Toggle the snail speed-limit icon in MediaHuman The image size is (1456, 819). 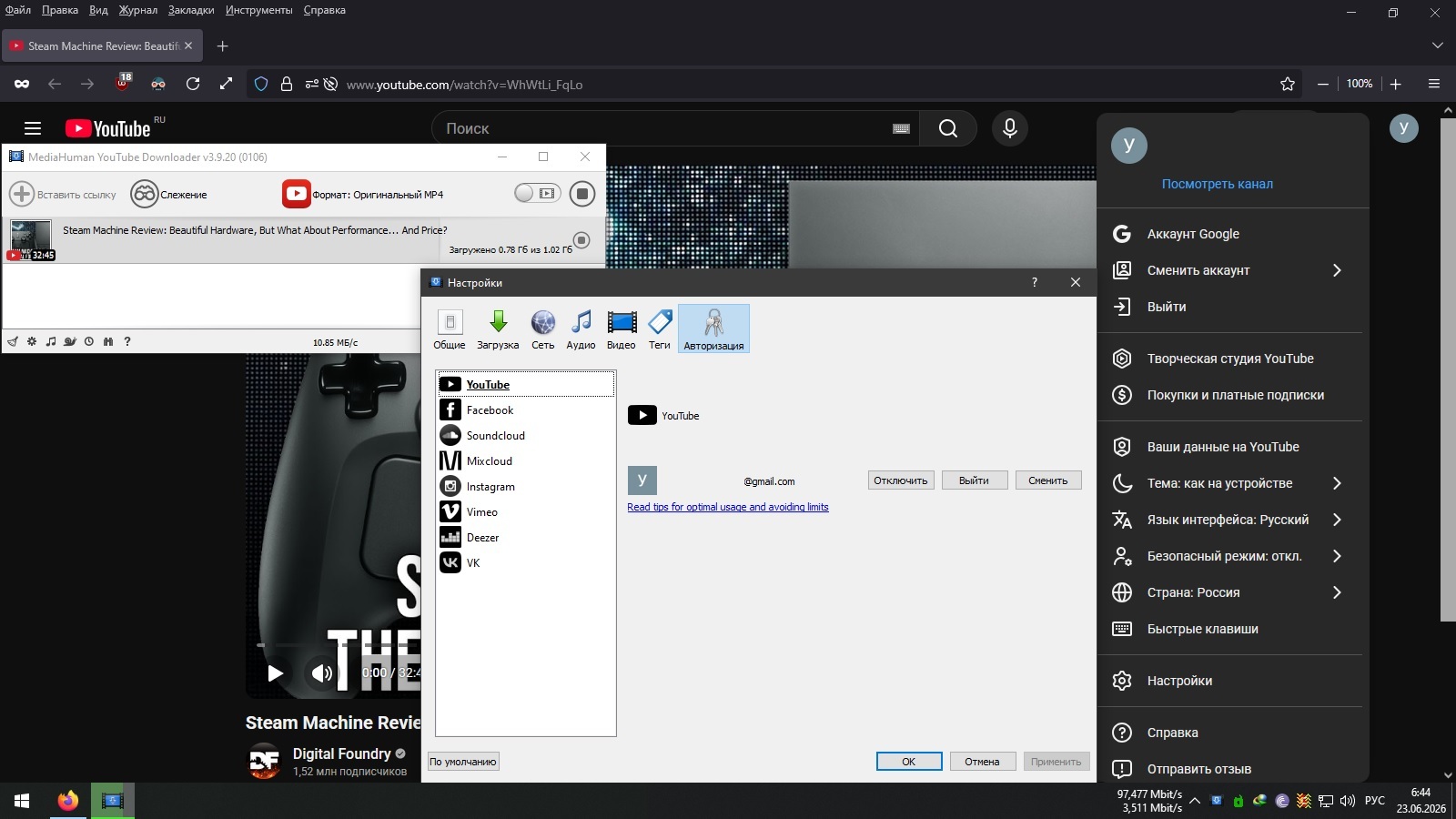coord(70,342)
